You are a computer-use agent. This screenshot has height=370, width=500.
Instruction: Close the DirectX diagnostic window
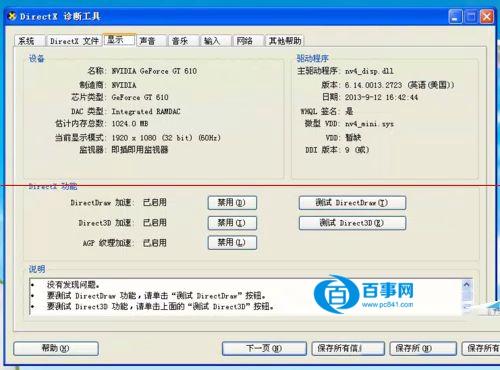(486, 17)
